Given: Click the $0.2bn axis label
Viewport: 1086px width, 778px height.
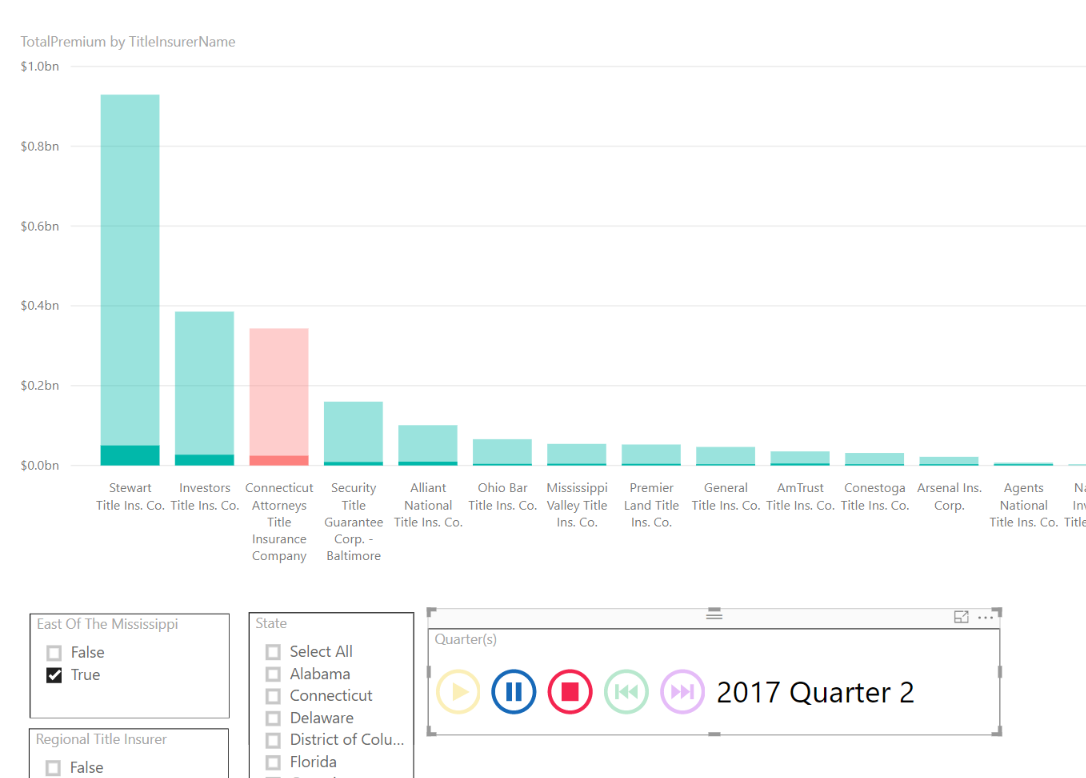Looking at the screenshot, I should [39, 385].
